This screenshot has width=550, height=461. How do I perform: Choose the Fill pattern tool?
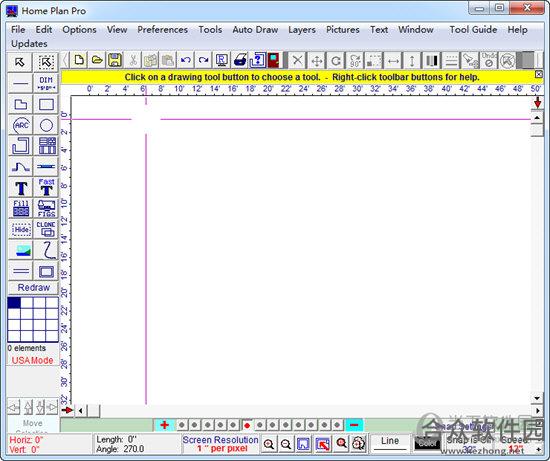click(20, 208)
